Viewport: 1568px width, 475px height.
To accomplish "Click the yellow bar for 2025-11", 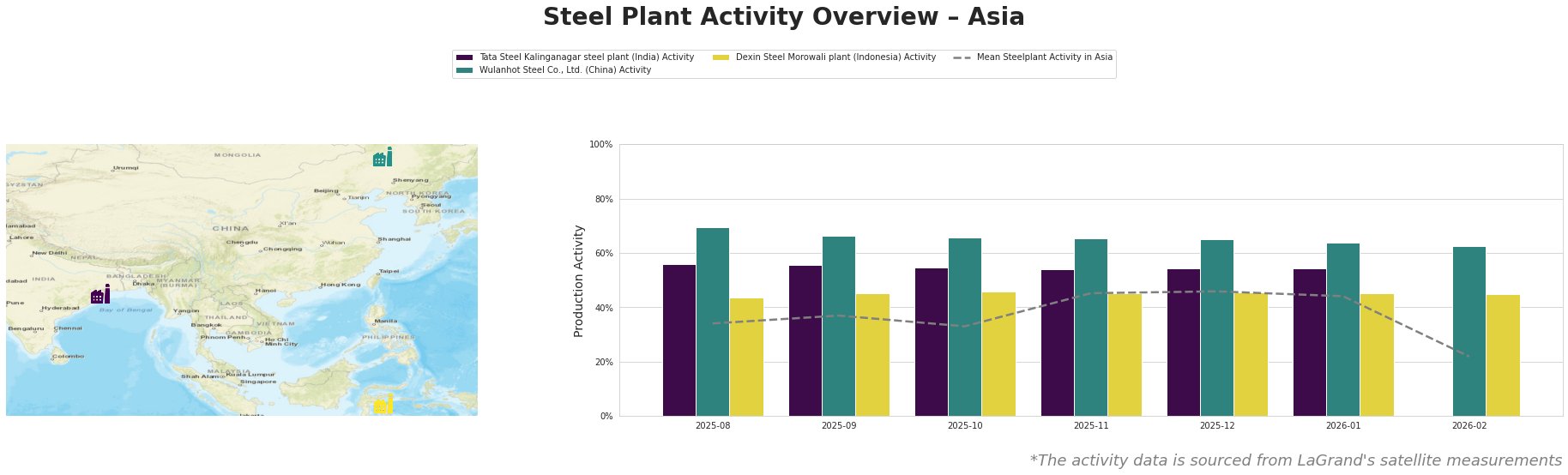I will (1125, 355).
